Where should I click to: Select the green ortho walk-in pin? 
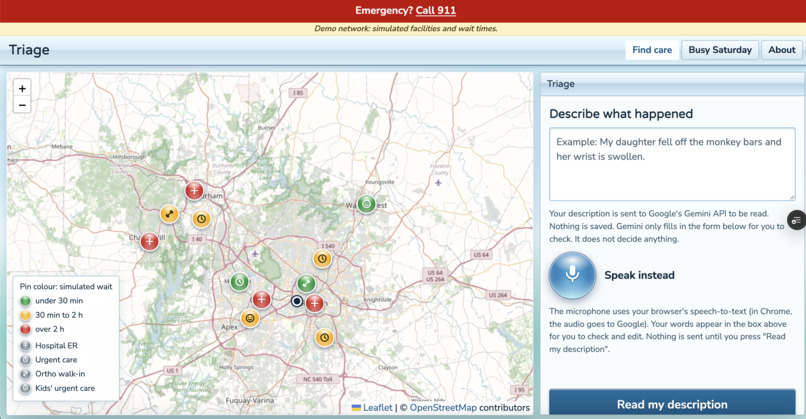pos(306,283)
